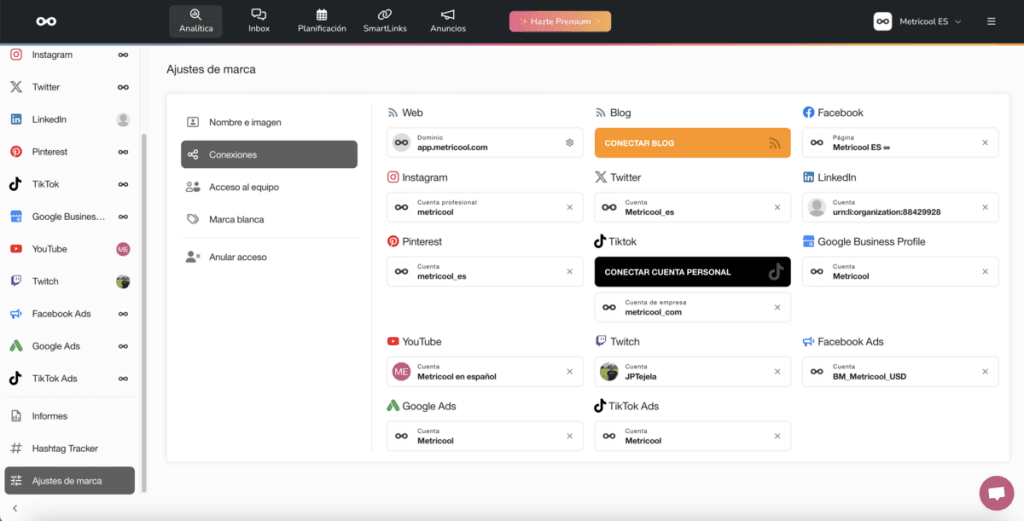Select LinkedIn in the sidebar
Image resolution: width=1024 pixels, height=521 pixels.
[x=70, y=119]
